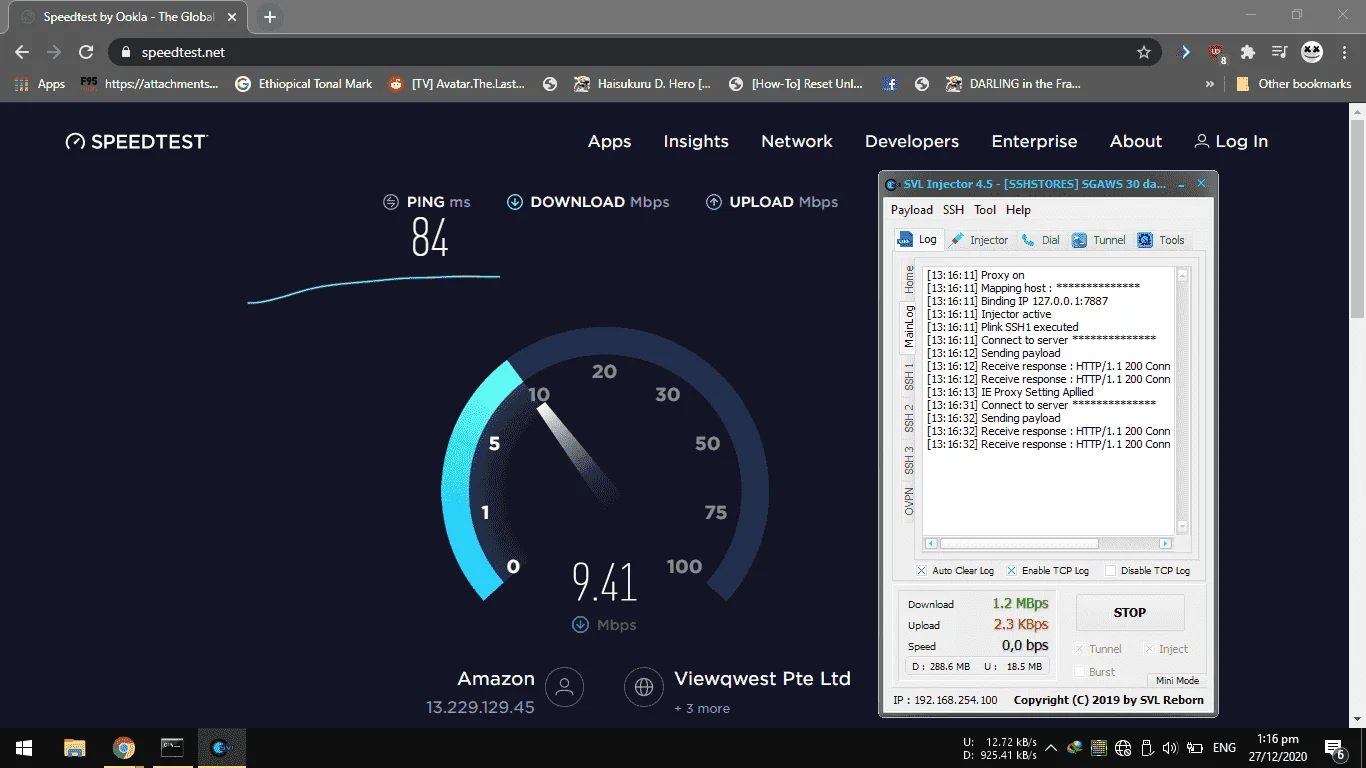Open the Payload menu in SVL Injector
Viewport: 1366px width, 768px height.
pos(912,210)
